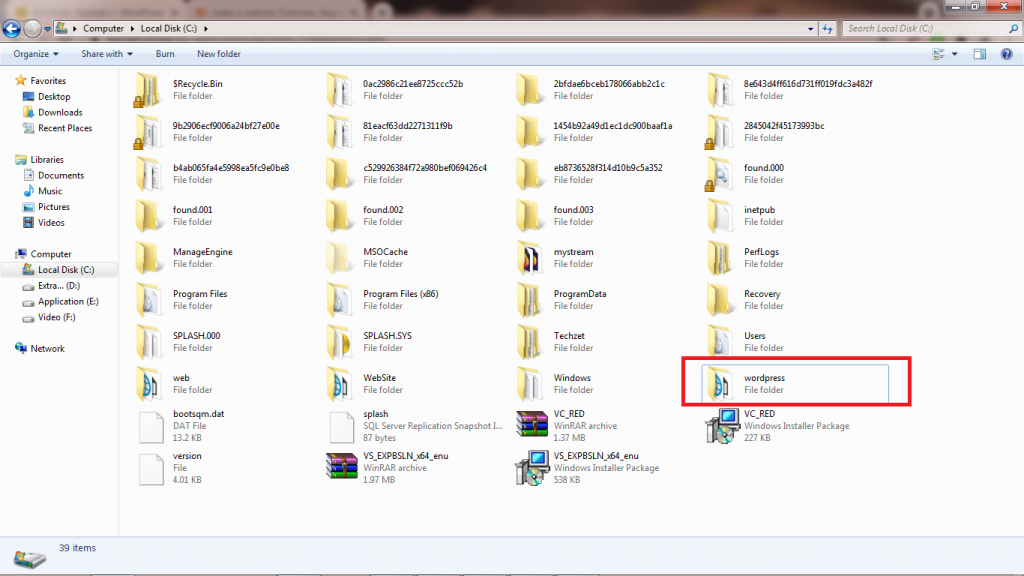Expand the Share with dropdown
Image resolution: width=1024 pixels, height=576 pixels.
click(x=106, y=54)
